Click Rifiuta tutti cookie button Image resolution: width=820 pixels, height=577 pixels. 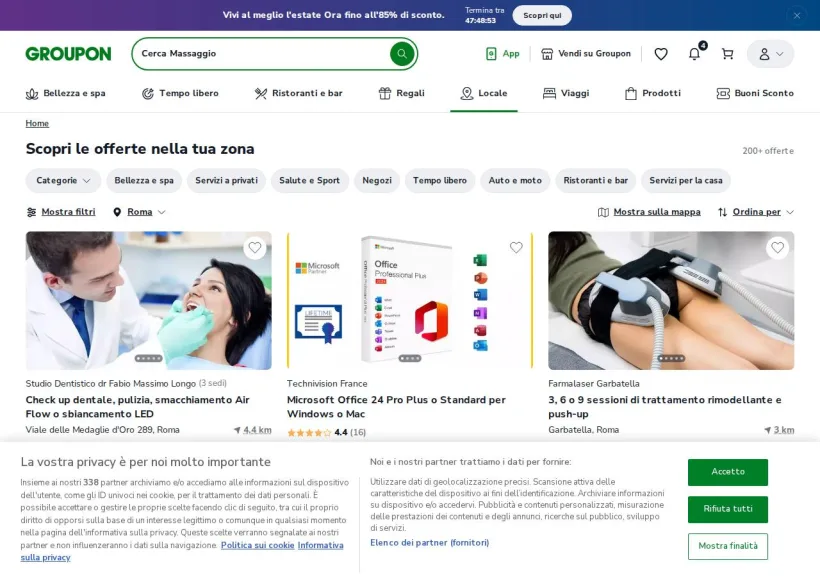click(x=727, y=509)
